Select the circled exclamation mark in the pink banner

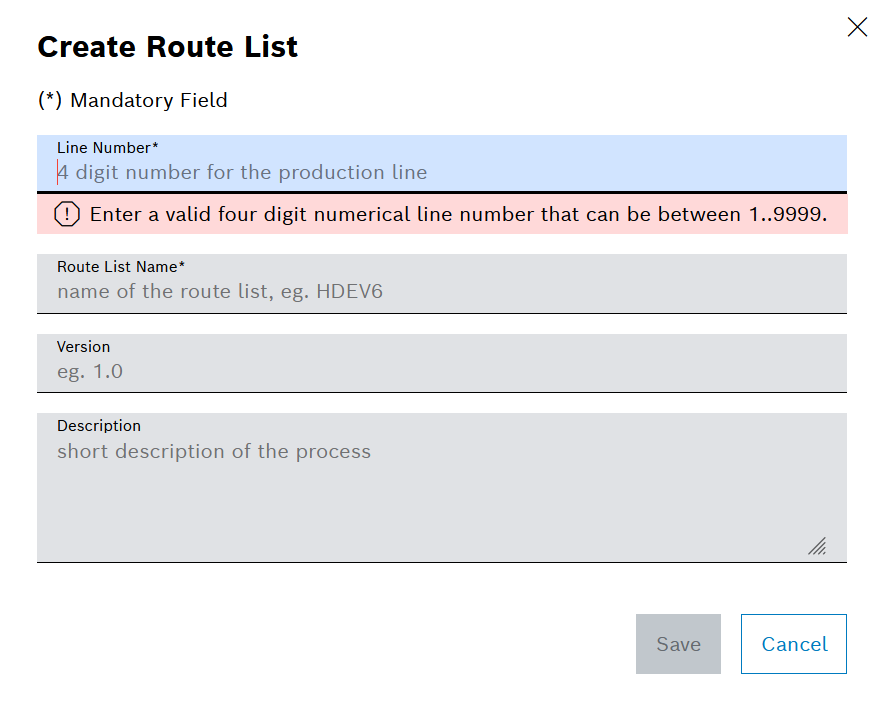[x=64, y=214]
